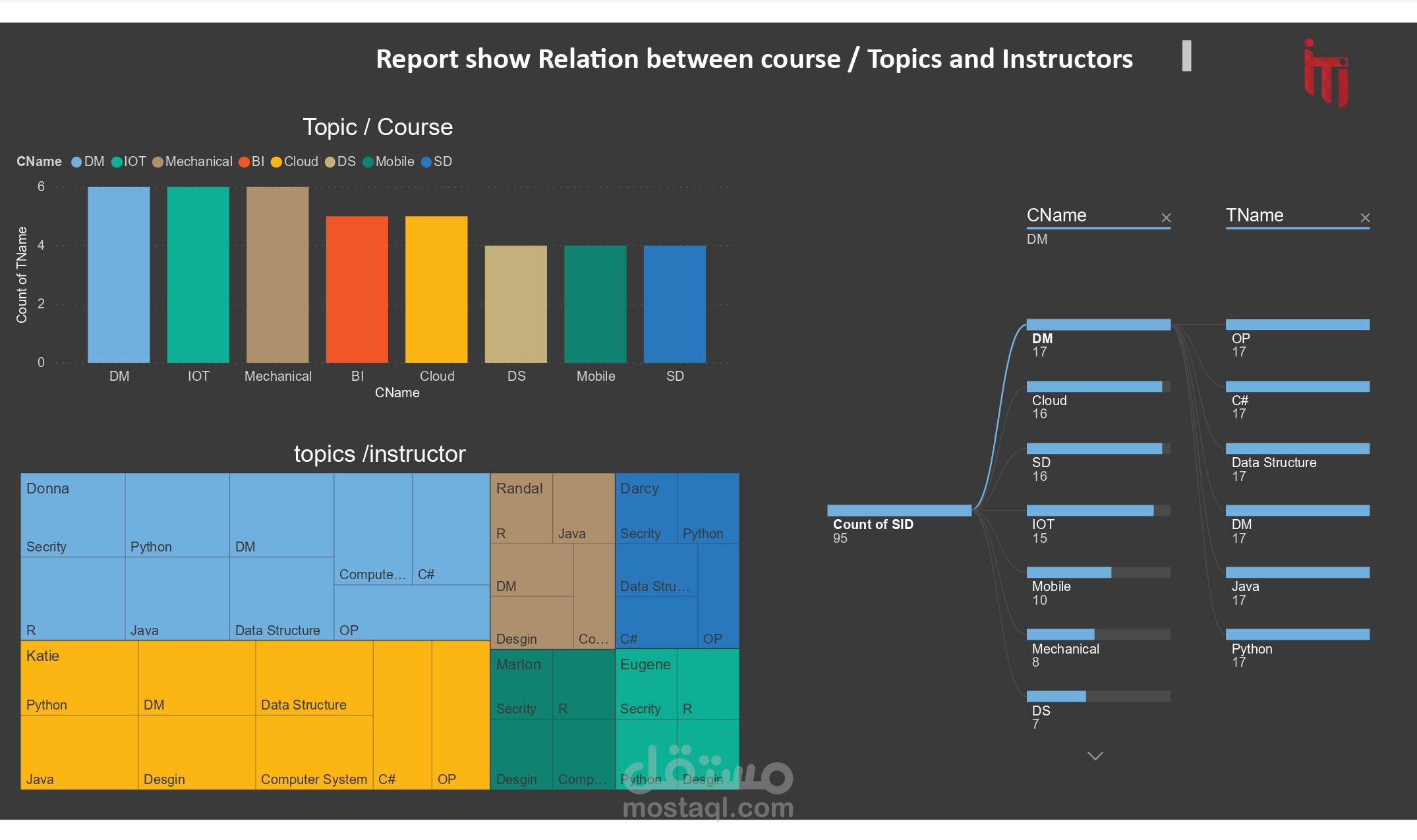The width and height of the screenshot is (1417, 840).
Task: Highlight the Mechanical bar in Topic/Course chart
Action: point(277,273)
